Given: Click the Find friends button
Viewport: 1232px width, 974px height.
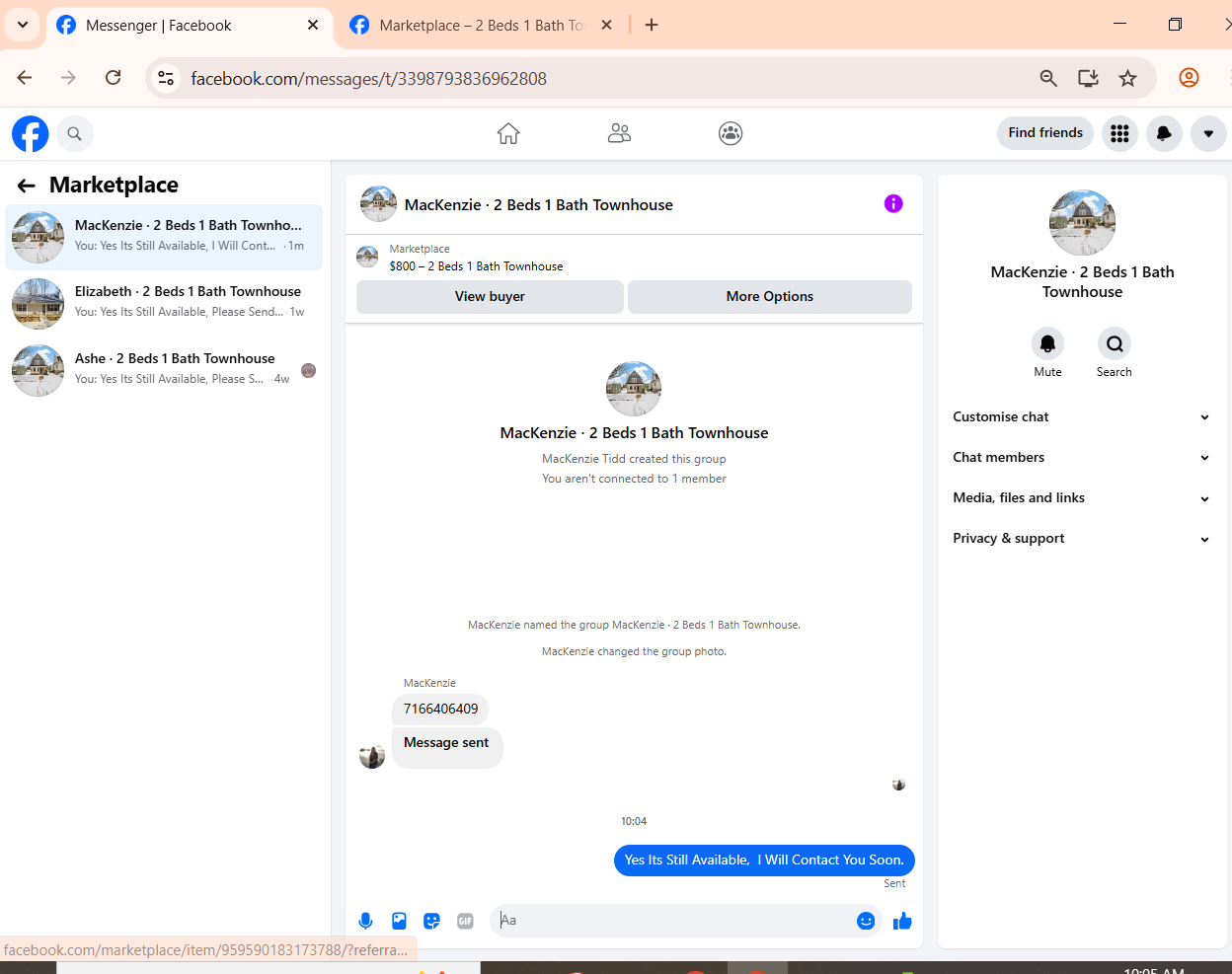Looking at the screenshot, I should coord(1045,133).
